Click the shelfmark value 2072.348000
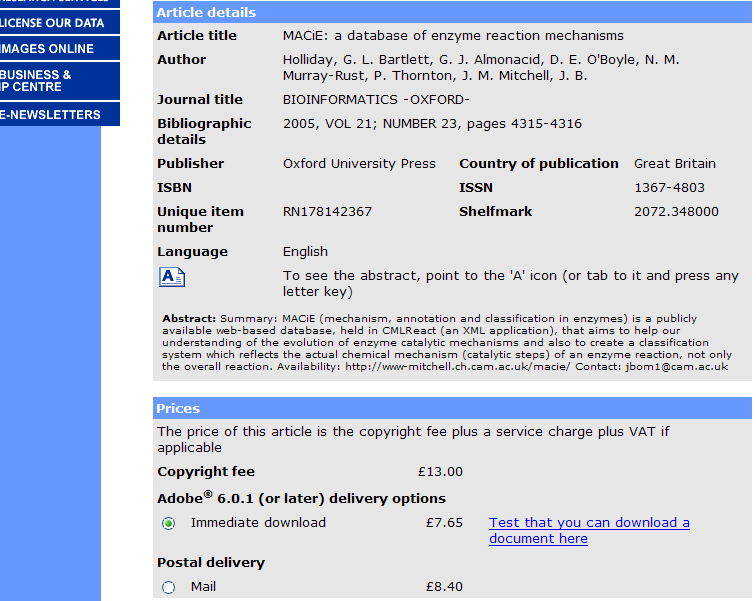The width and height of the screenshot is (756, 601). (676, 212)
